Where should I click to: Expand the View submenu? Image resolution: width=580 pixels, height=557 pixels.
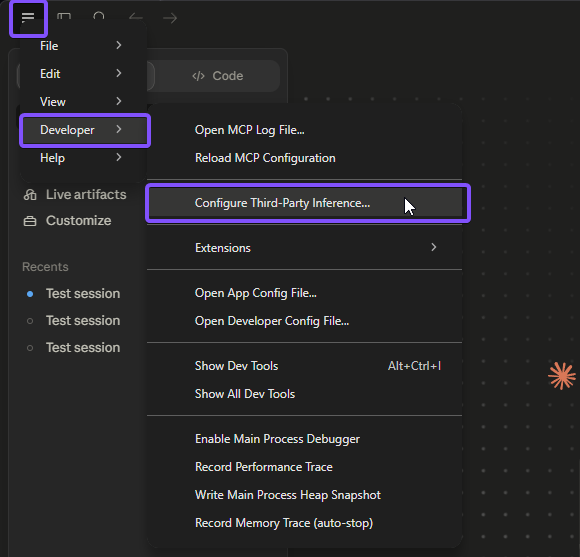(84, 102)
